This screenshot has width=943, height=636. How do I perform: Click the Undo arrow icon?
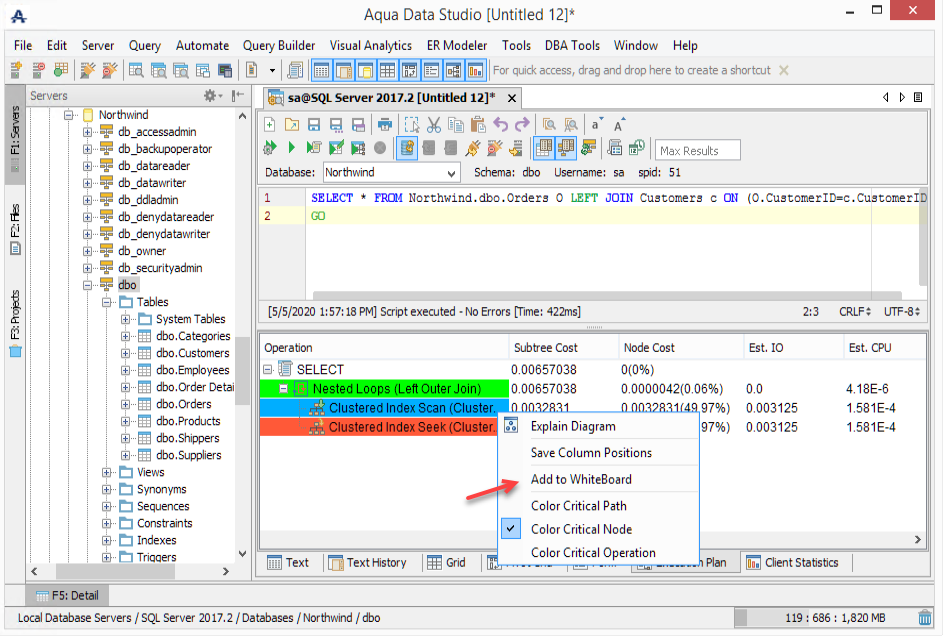[x=500, y=125]
